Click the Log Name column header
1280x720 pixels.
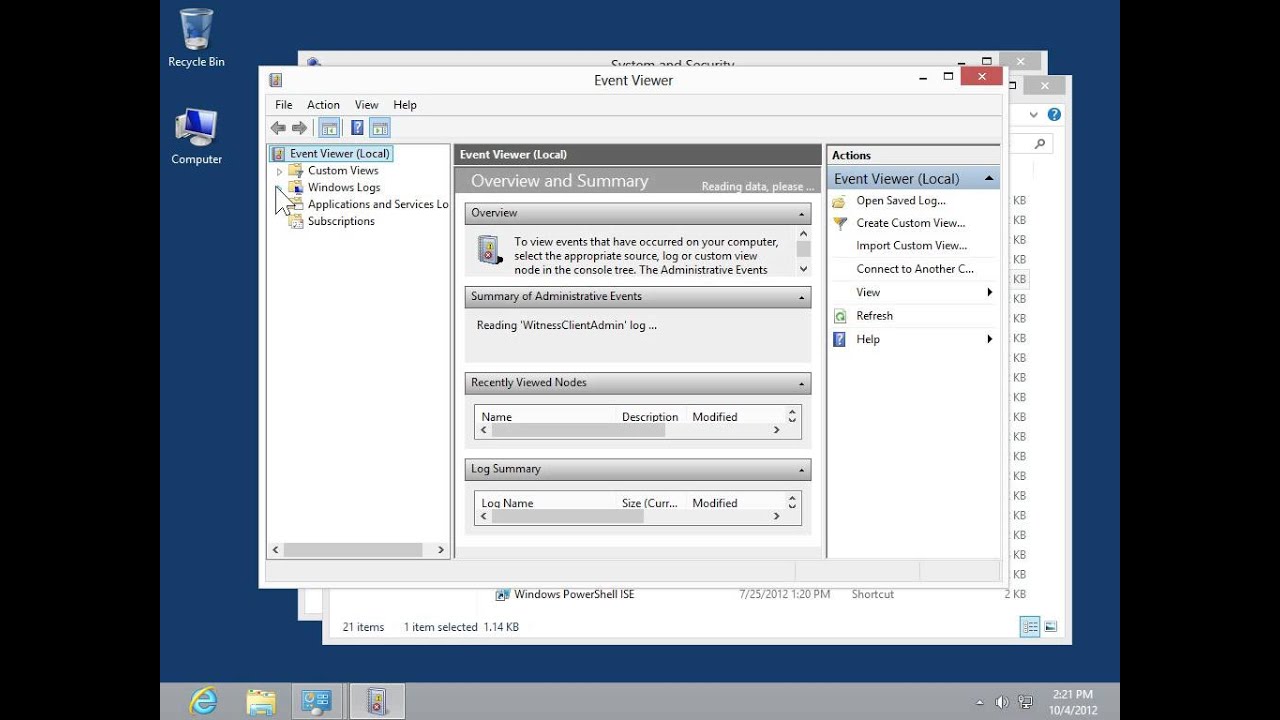[x=546, y=502]
